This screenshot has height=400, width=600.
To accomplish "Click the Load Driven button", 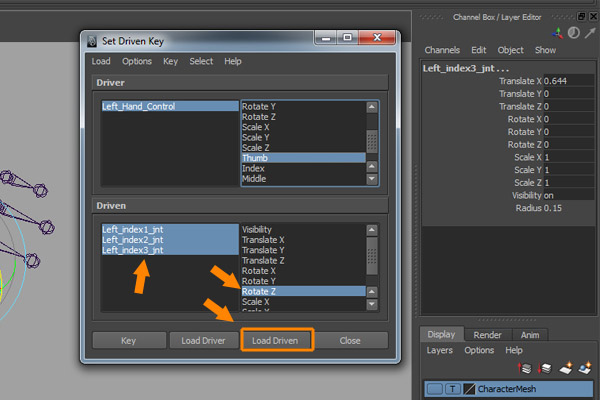I will point(277,340).
